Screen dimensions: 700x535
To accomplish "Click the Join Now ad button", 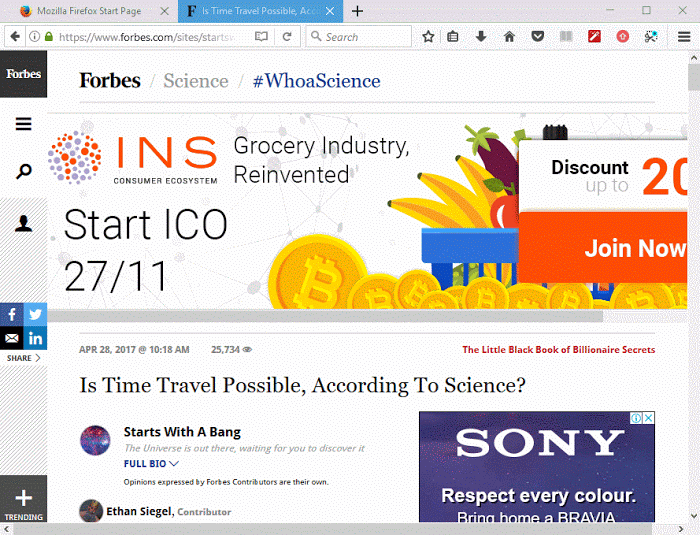I will tap(603, 248).
